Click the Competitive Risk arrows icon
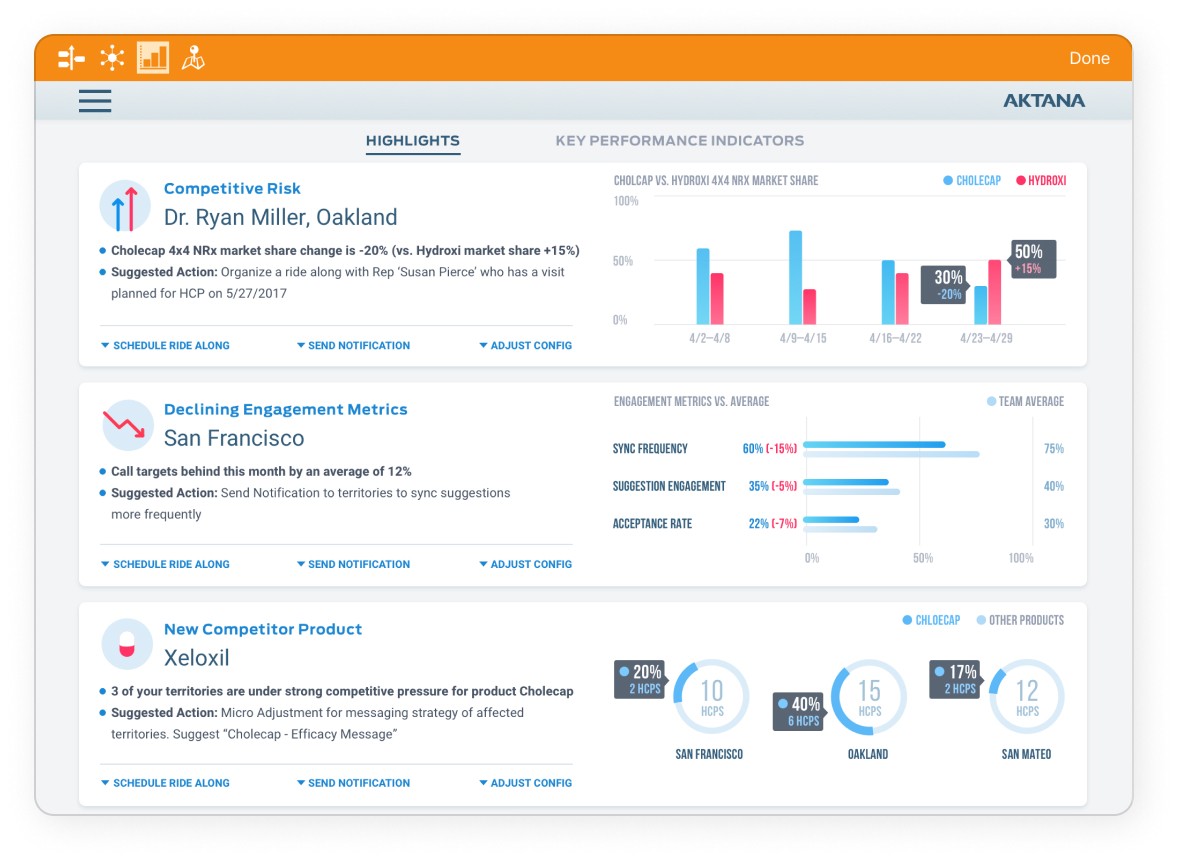The image size is (1180, 862). [125, 206]
